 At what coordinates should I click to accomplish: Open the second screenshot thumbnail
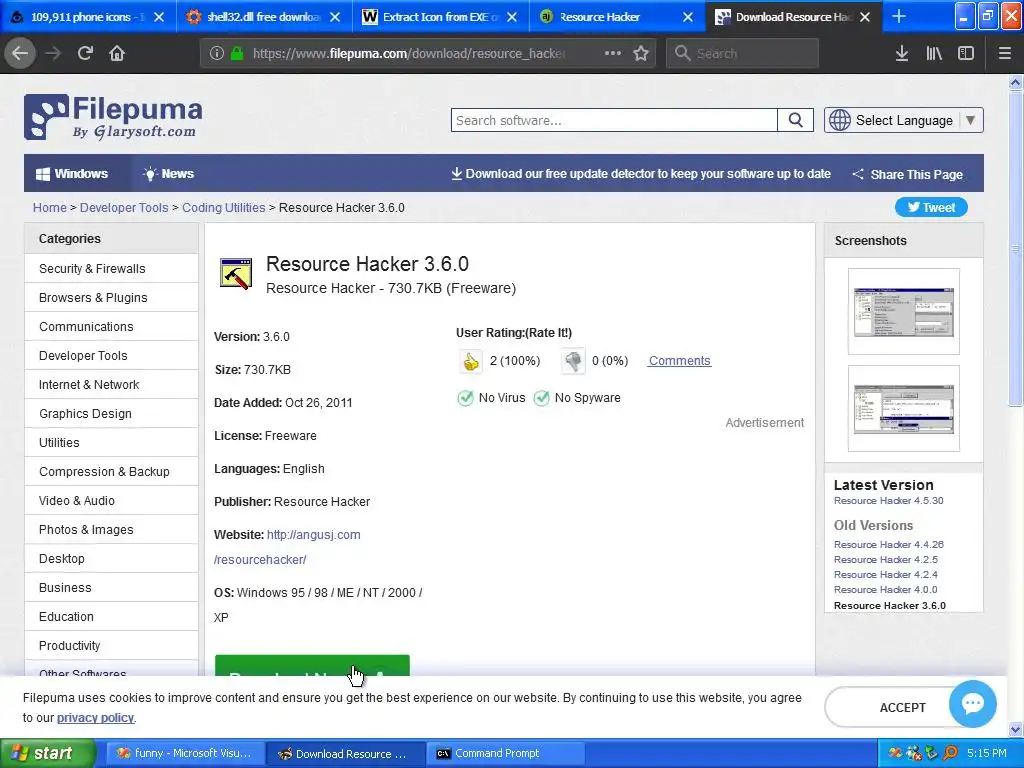click(904, 409)
